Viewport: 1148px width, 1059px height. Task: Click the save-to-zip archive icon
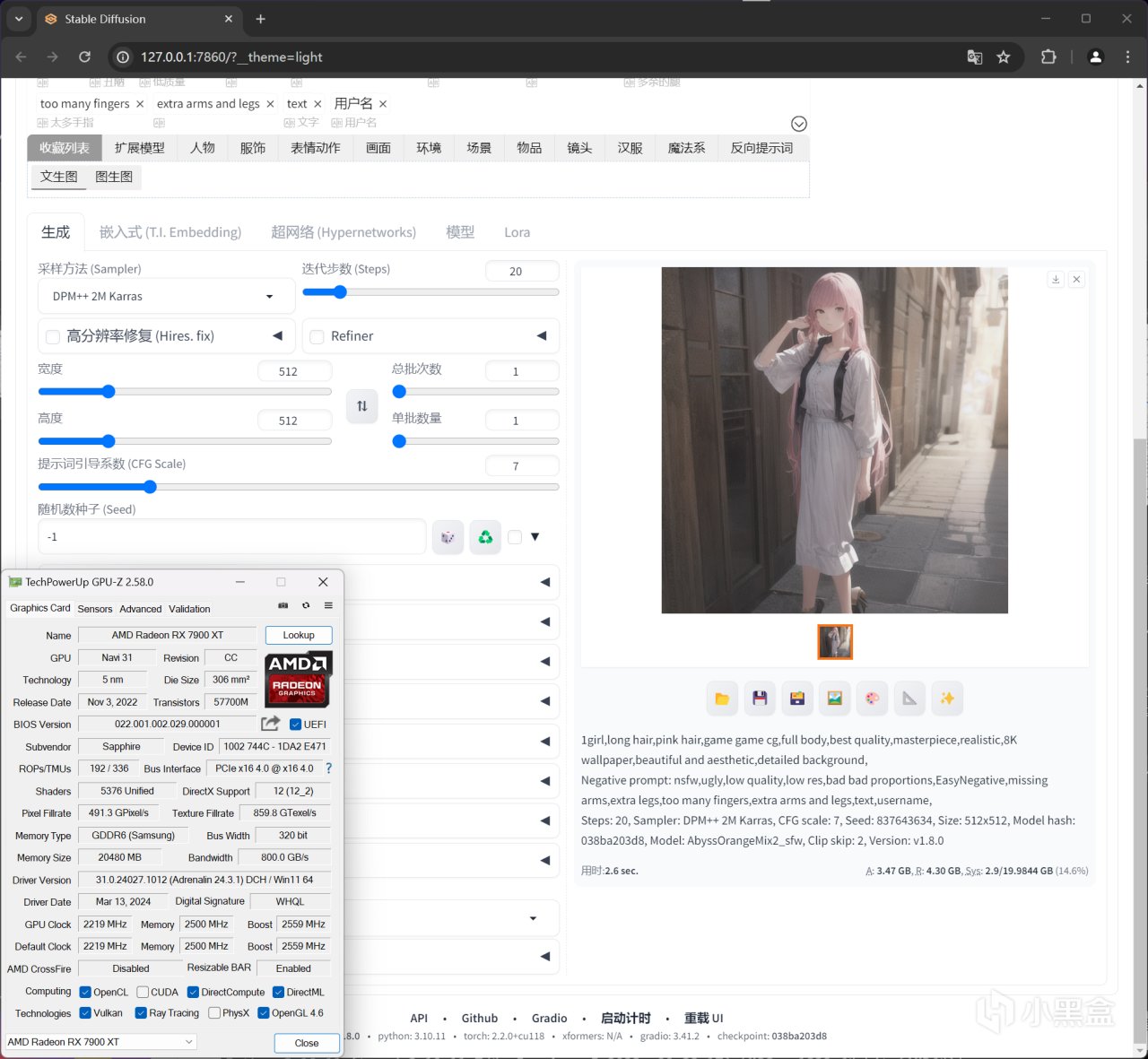(x=797, y=699)
